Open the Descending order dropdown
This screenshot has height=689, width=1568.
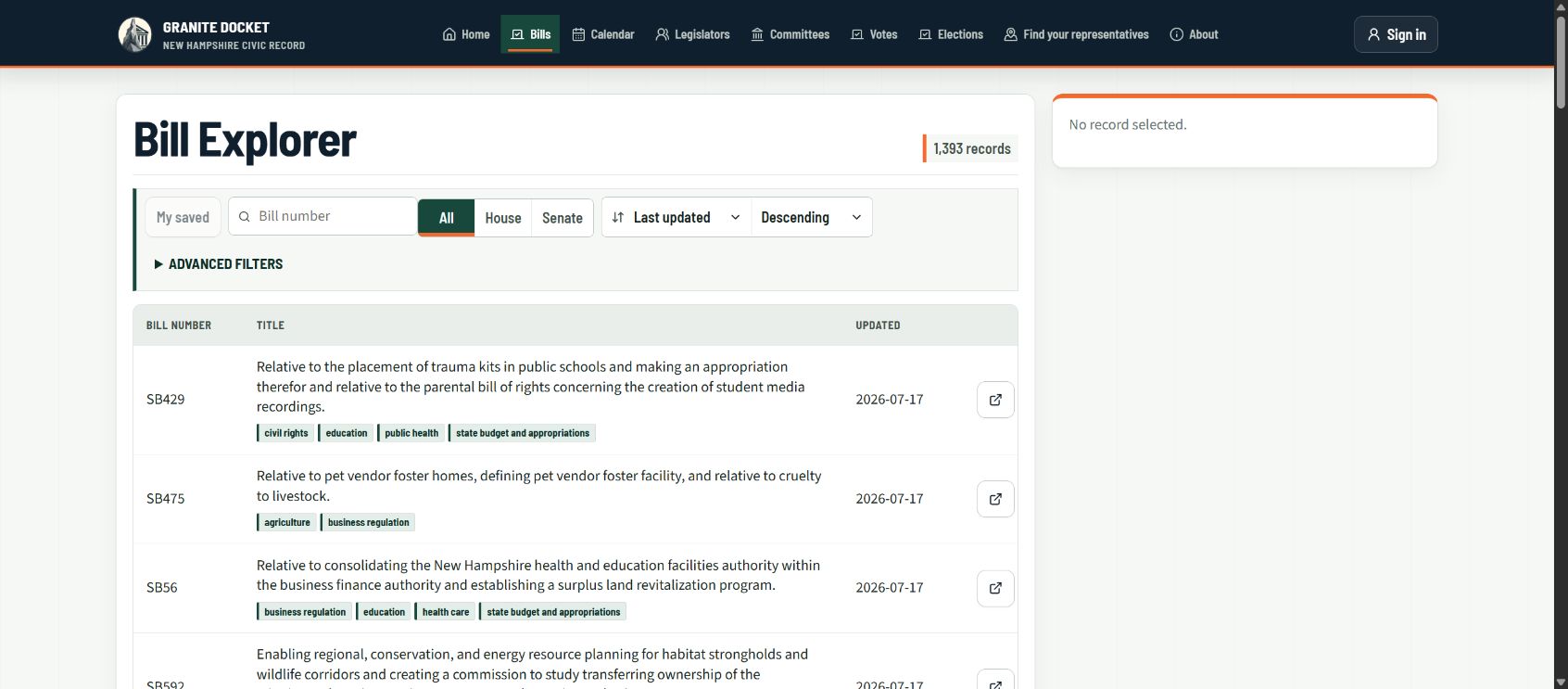point(812,217)
